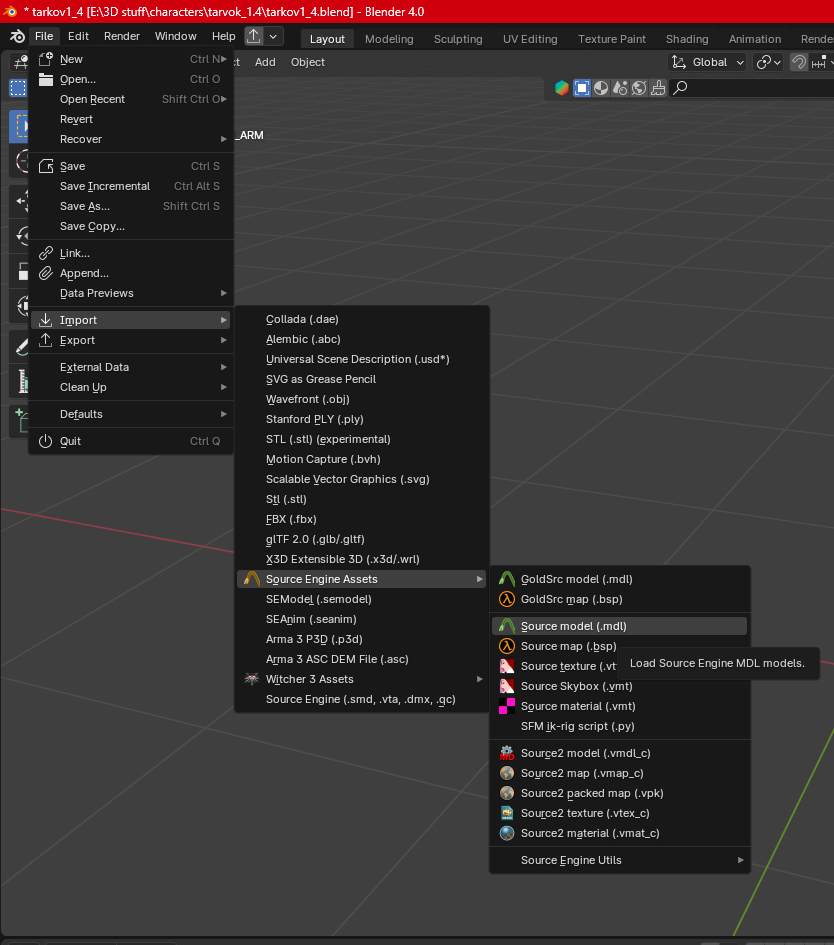Switch to the Sculpting workspace tab
The image size is (834, 945).
pos(458,39)
